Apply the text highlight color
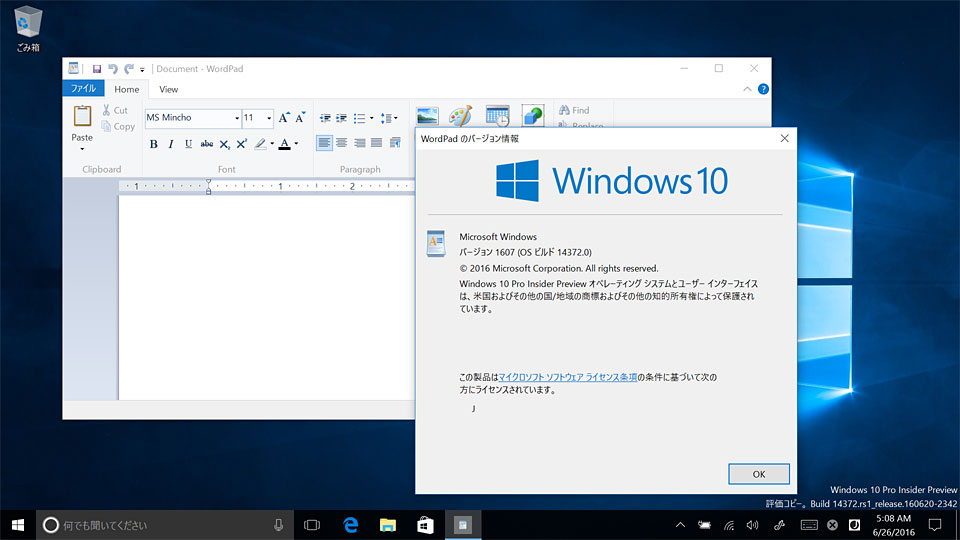This screenshot has height=540, width=960. 260,144
